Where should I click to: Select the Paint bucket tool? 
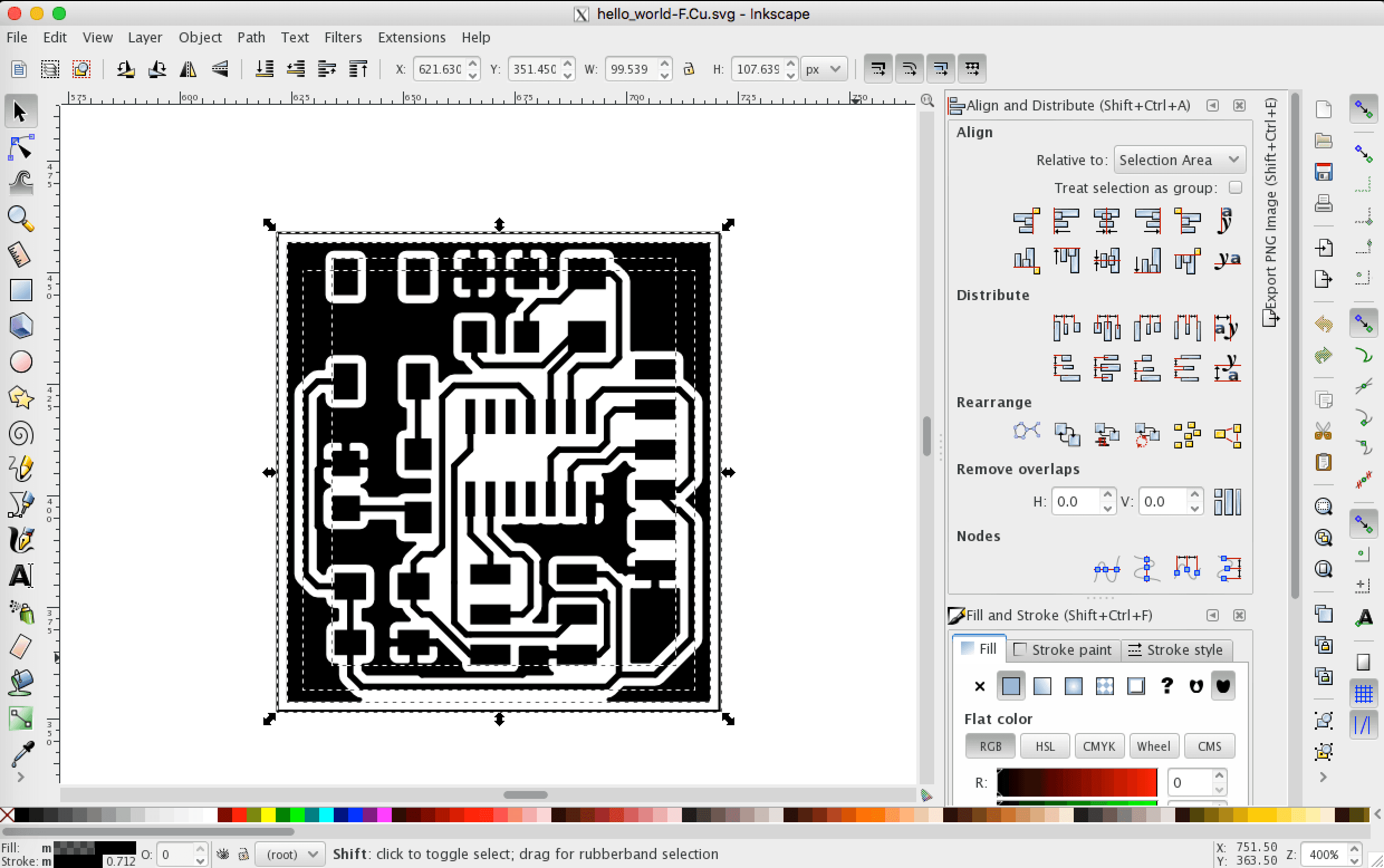21,683
